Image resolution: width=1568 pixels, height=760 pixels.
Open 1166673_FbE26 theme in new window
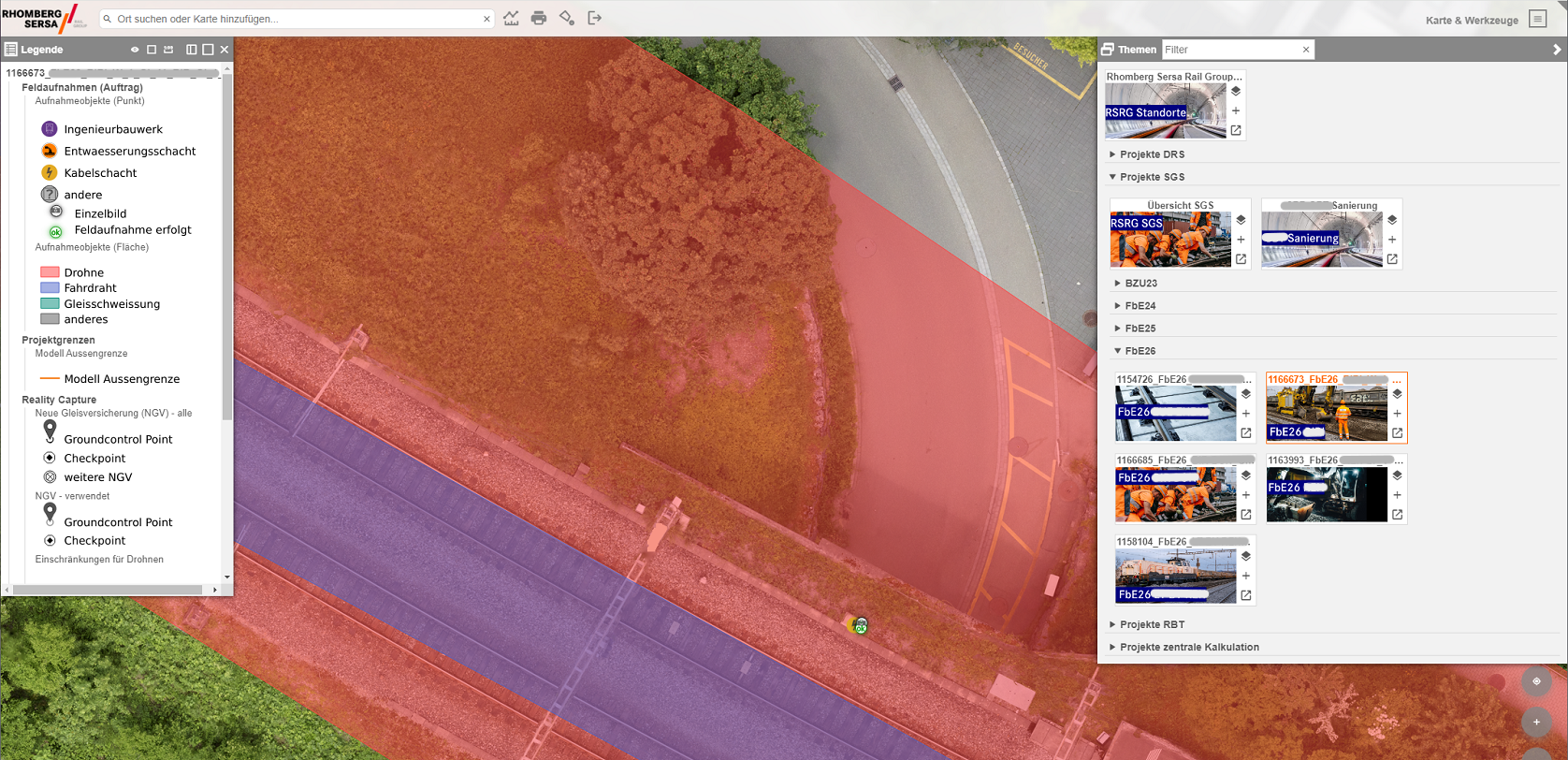pyautogui.click(x=1397, y=433)
